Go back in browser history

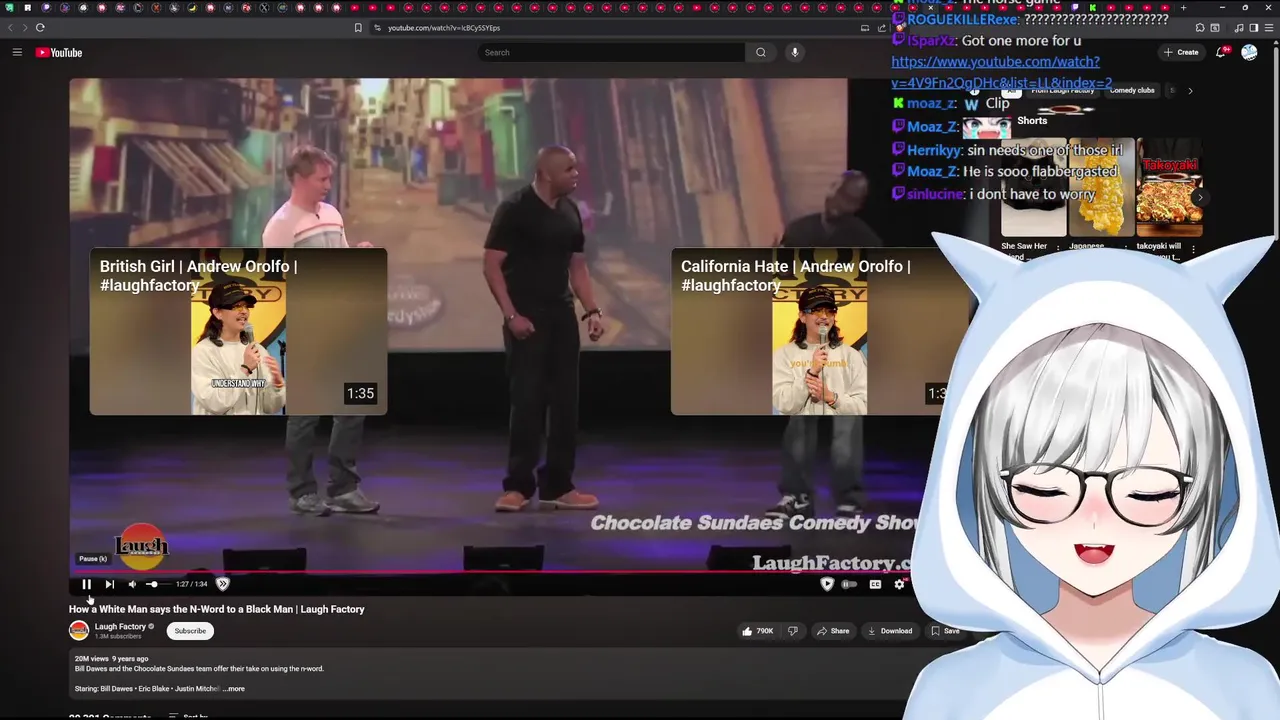coord(11,28)
